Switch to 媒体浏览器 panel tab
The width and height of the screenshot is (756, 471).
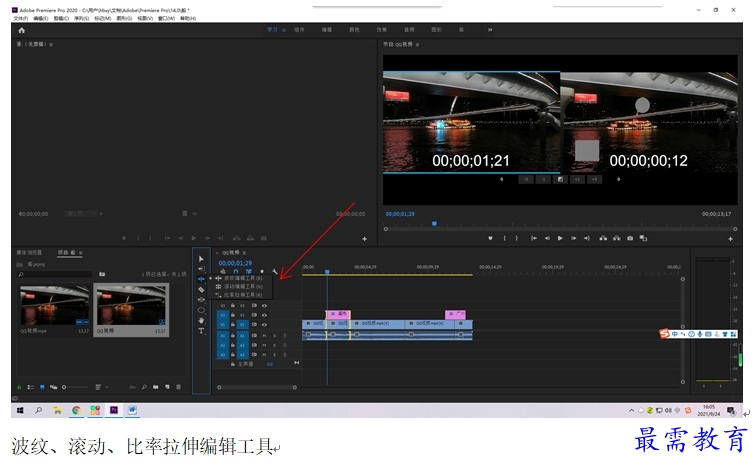29,253
